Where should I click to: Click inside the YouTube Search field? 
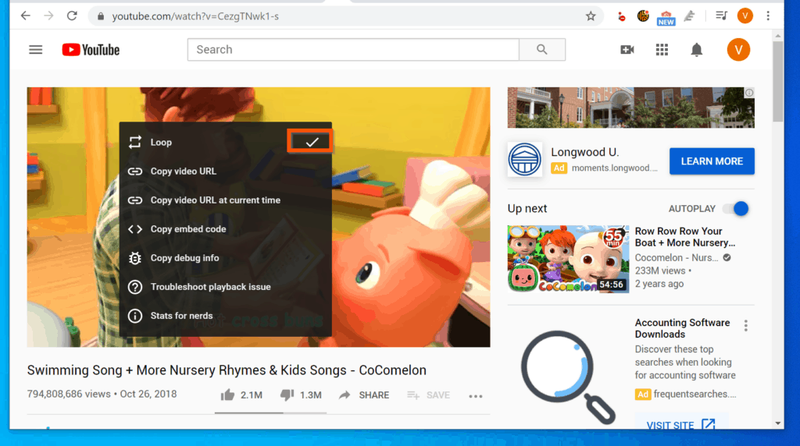click(353, 49)
